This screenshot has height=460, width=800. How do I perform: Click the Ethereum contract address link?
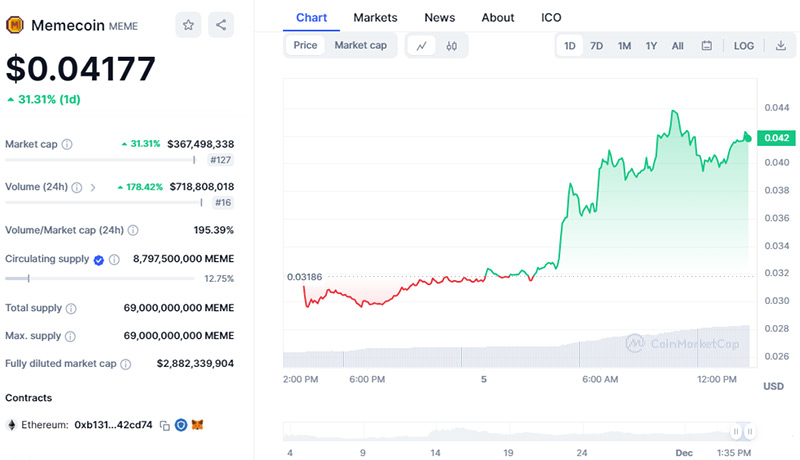click(113, 425)
